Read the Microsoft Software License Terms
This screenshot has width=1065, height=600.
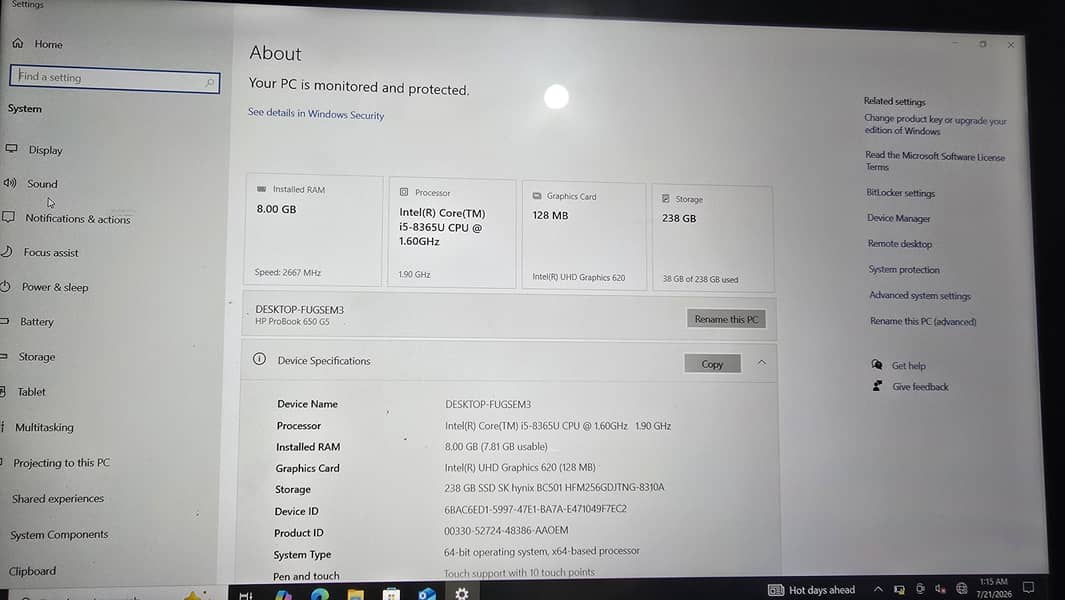pyautogui.click(x=935, y=161)
